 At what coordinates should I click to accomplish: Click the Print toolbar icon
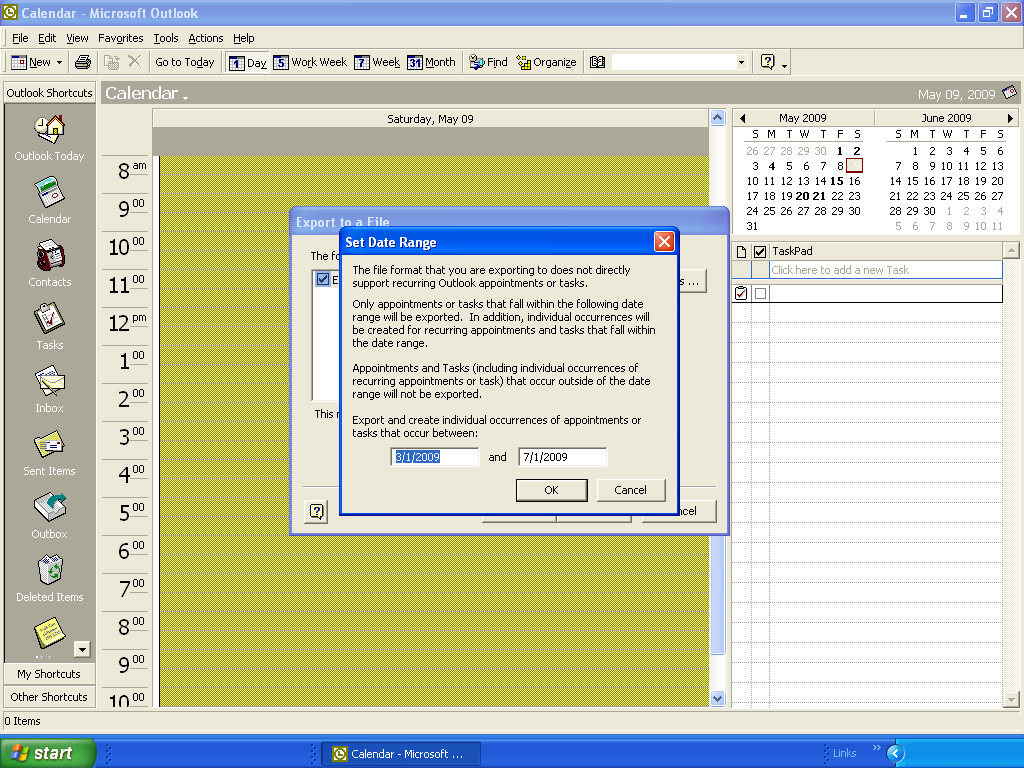pyautogui.click(x=83, y=62)
